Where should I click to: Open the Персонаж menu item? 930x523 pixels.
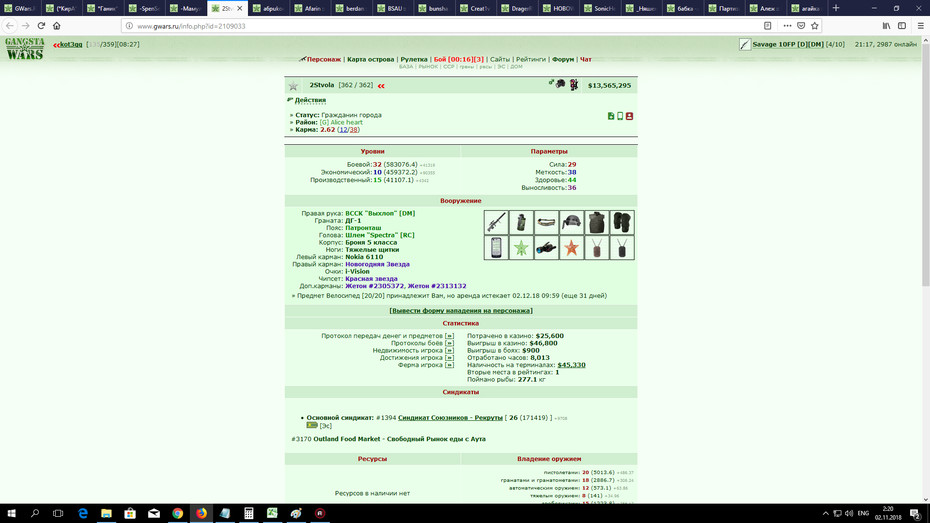coord(324,59)
